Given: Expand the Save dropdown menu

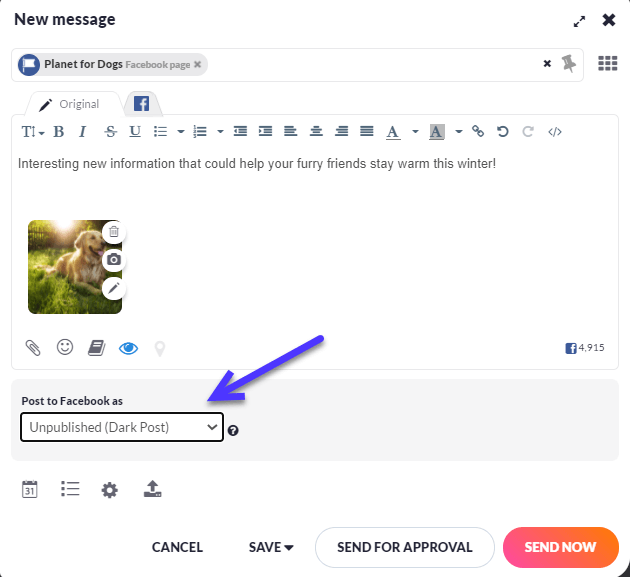Looking at the screenshot, I should [x=271, y=547].
